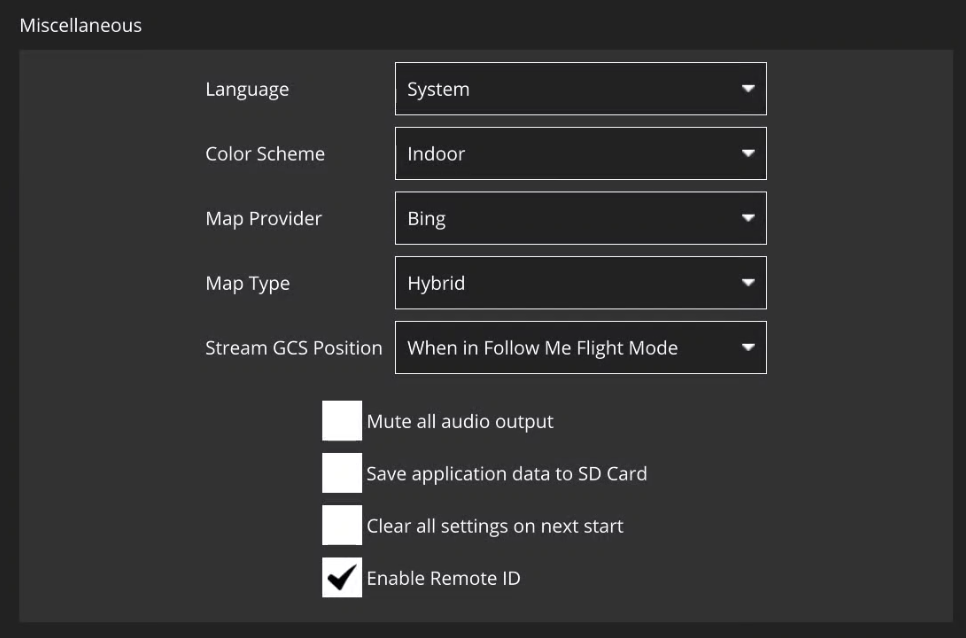Check Clear all settings on next start
The image size is (966, 638).
tap(342, 525)
